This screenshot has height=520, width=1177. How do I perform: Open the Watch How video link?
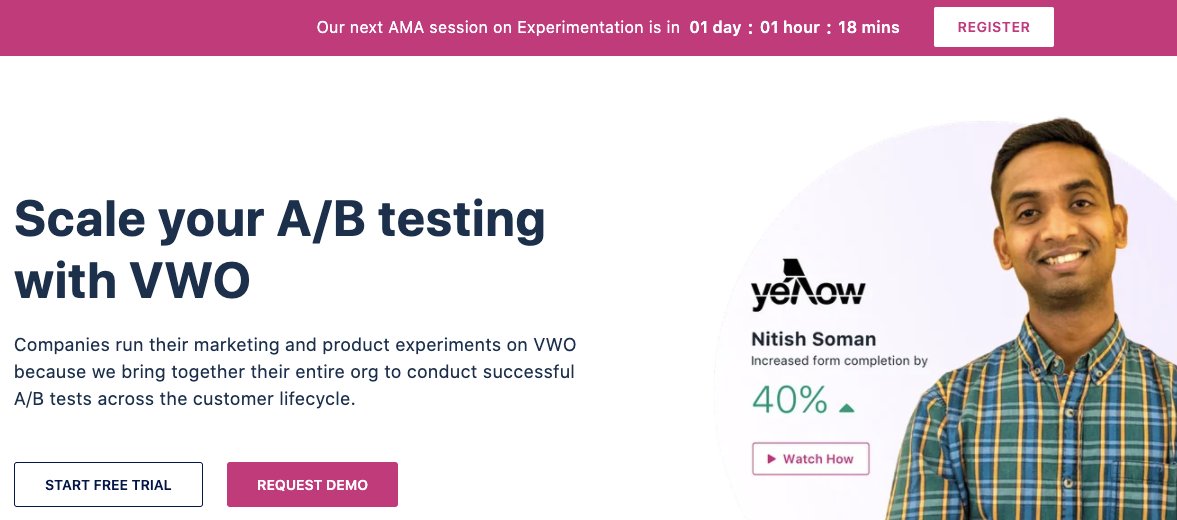(x=811, y=459)
